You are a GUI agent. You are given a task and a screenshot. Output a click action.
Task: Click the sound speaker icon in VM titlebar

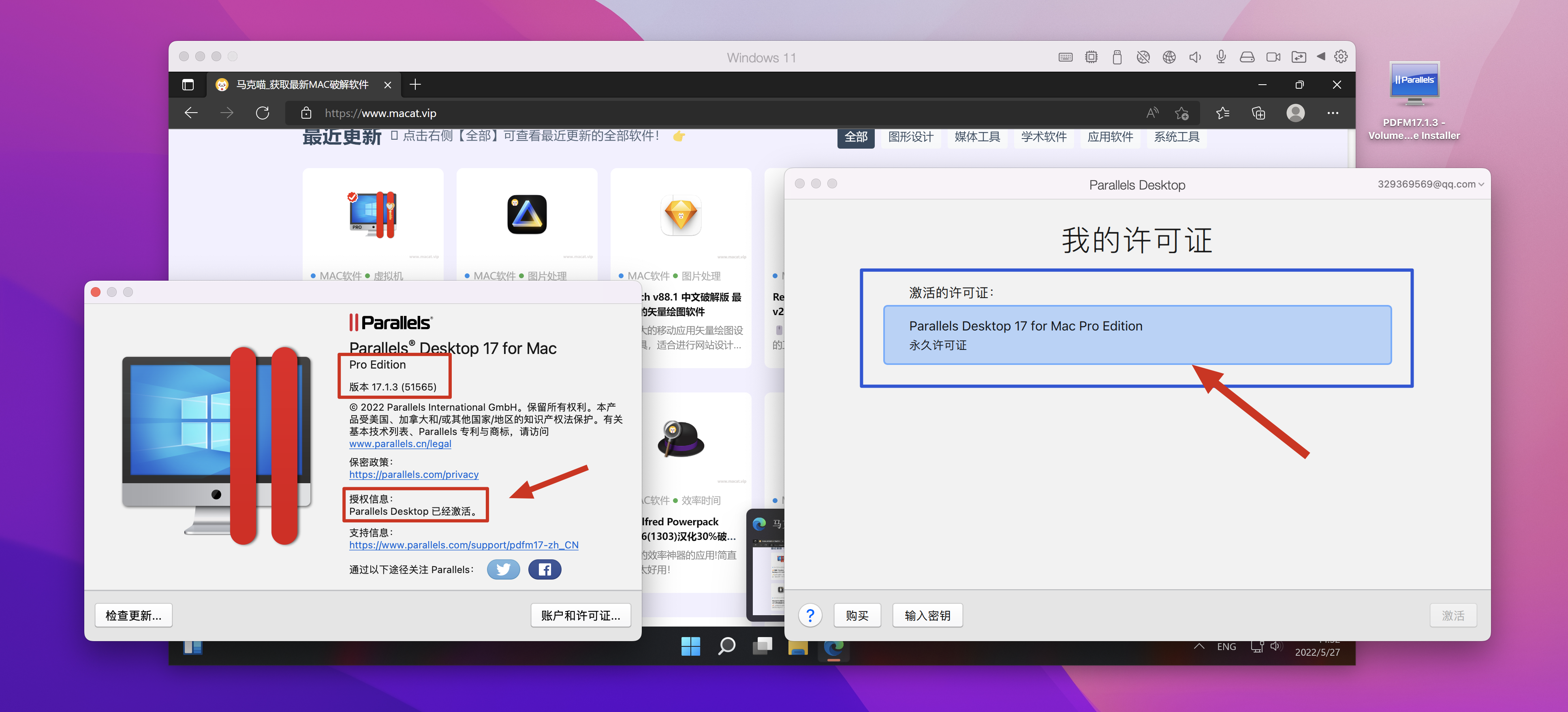pos(1195,57)
